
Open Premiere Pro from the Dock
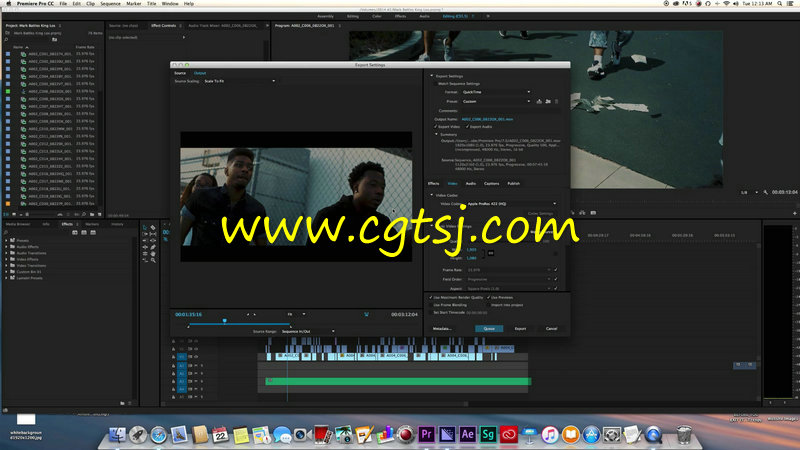click(427, 434)
